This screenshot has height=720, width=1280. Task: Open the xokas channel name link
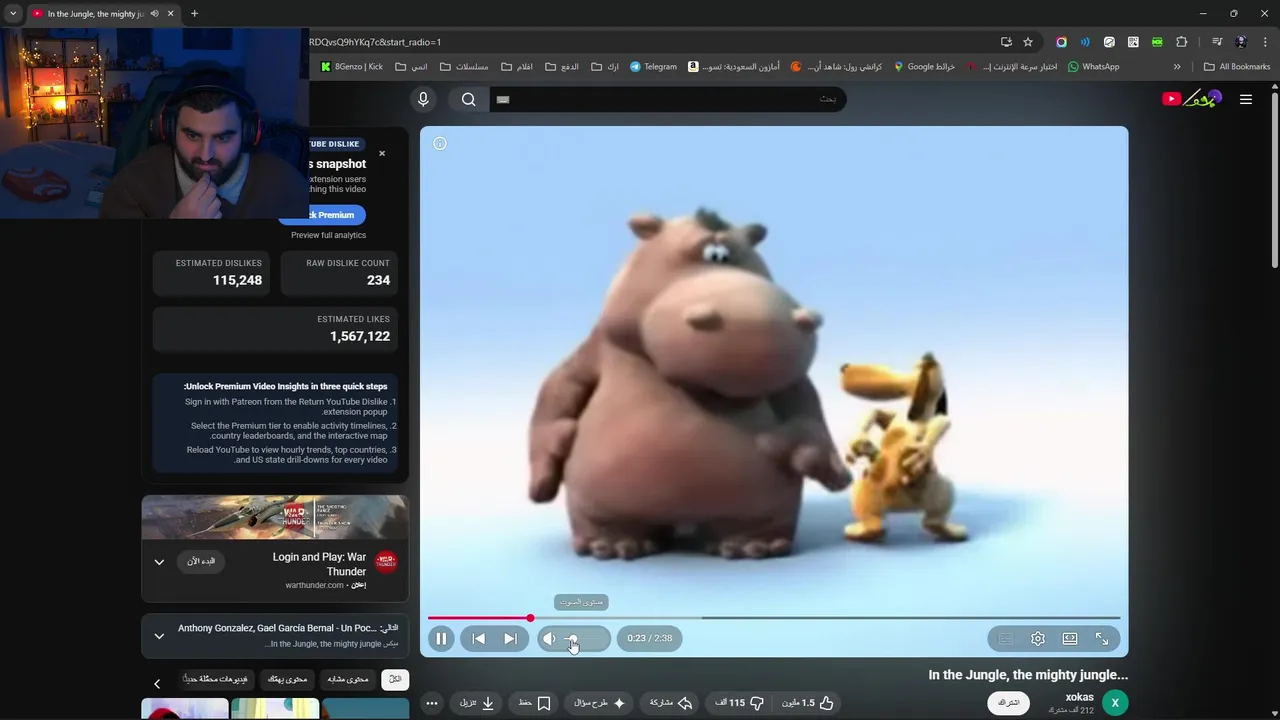coord(1080,697)
